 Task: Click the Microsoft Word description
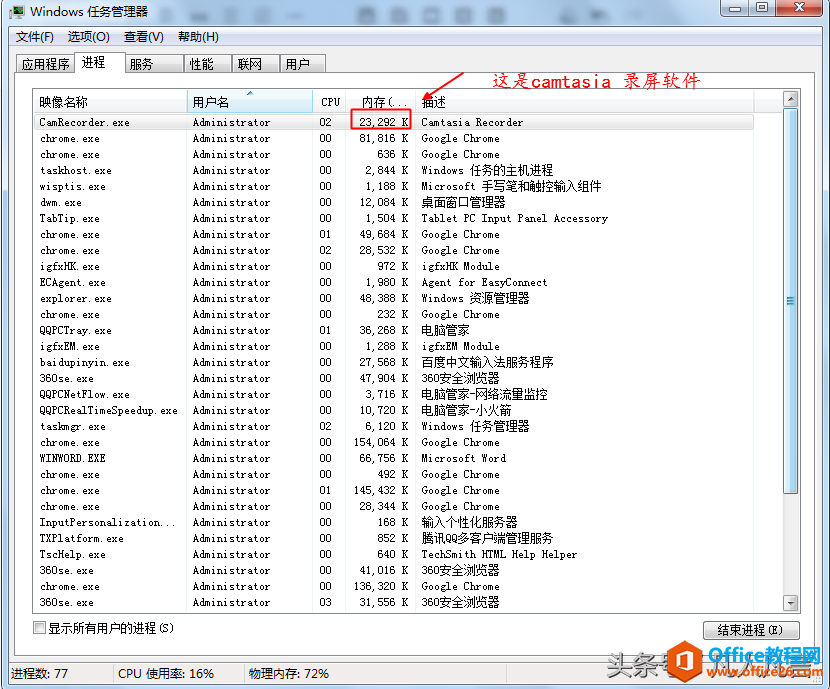[x=463, y=458]
